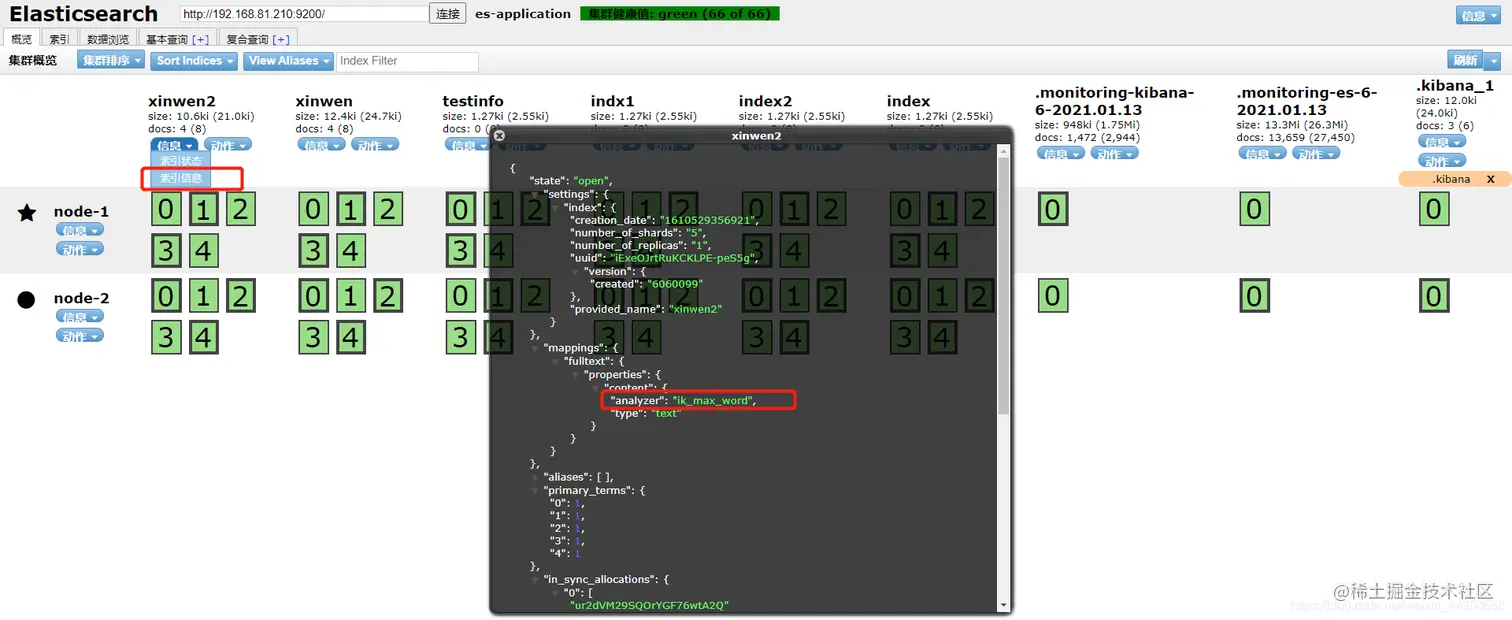Click the circle icon next to node-2

coord(27,299)
